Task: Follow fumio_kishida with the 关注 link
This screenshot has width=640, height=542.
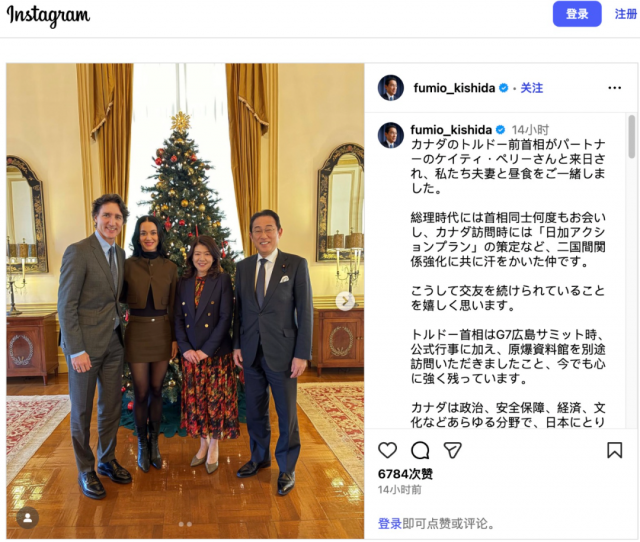Action: pos(531,88)
